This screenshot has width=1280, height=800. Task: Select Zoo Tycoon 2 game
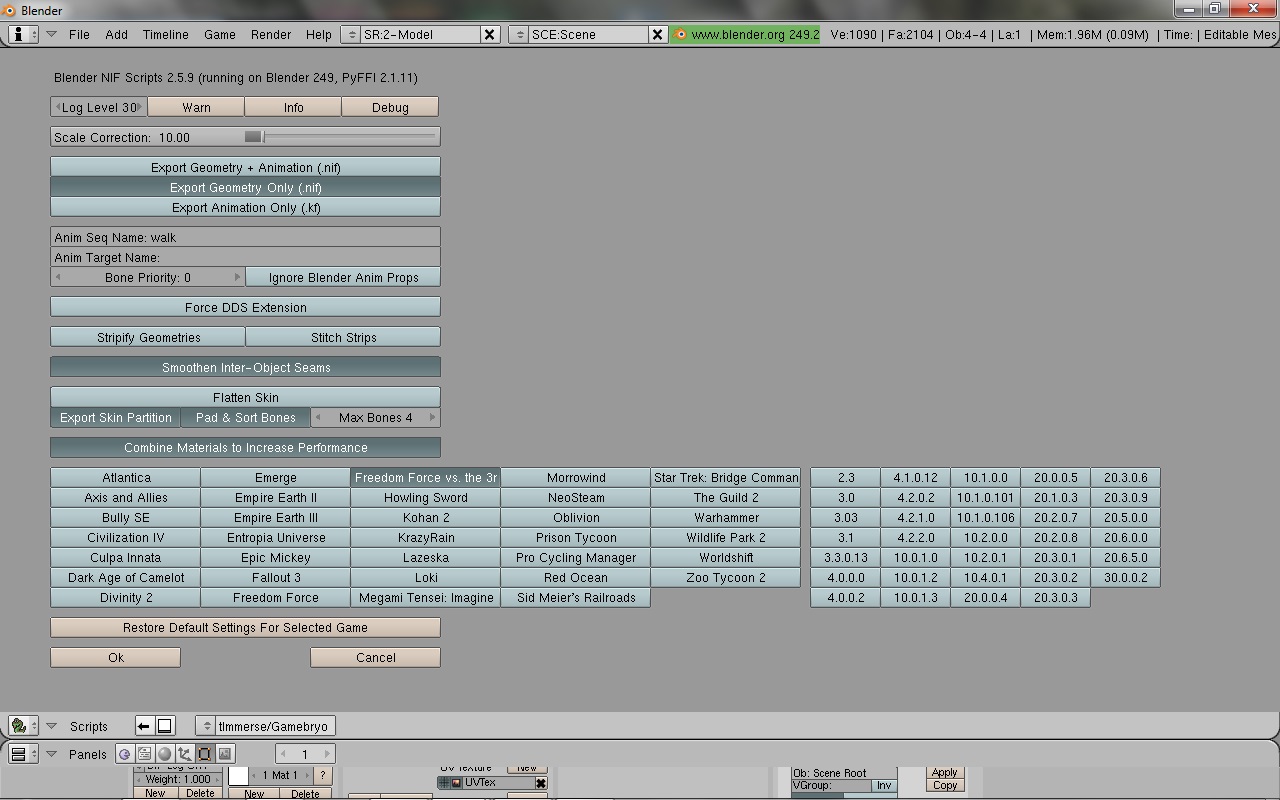[x=726, y=577]
